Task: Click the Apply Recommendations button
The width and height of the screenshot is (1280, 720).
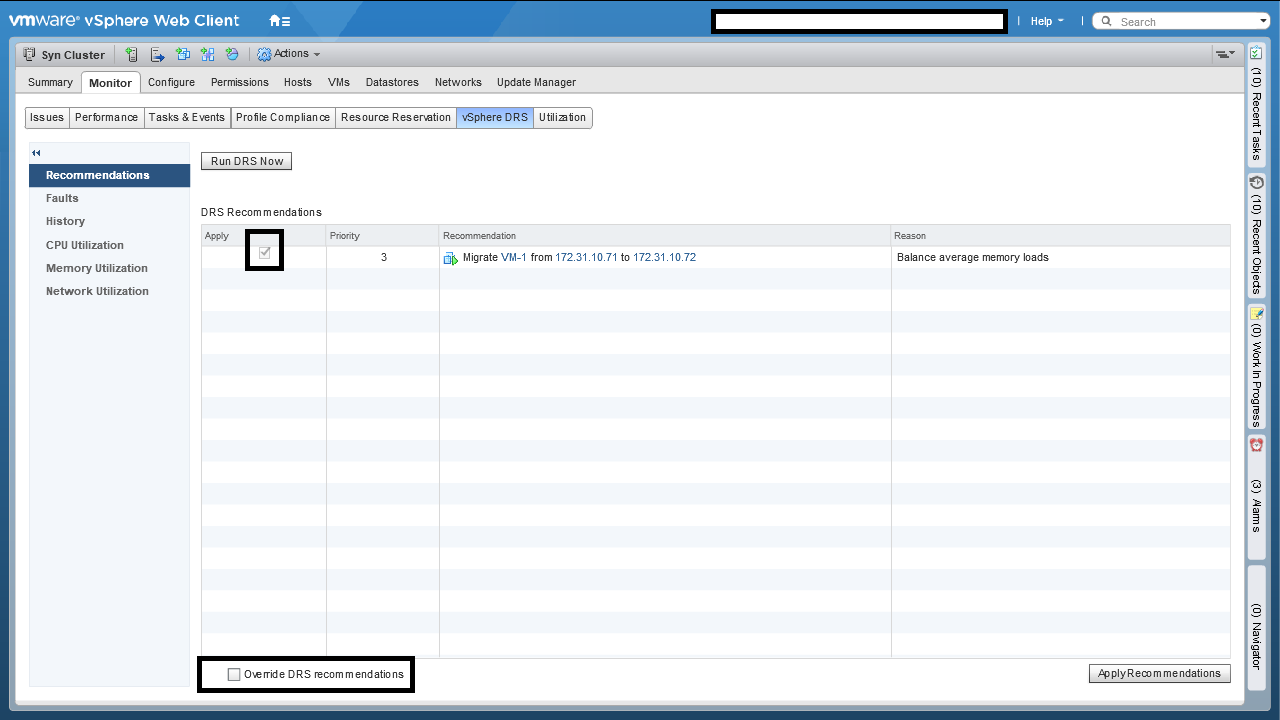Action: pyautogui.click(x=1159, y=673)
